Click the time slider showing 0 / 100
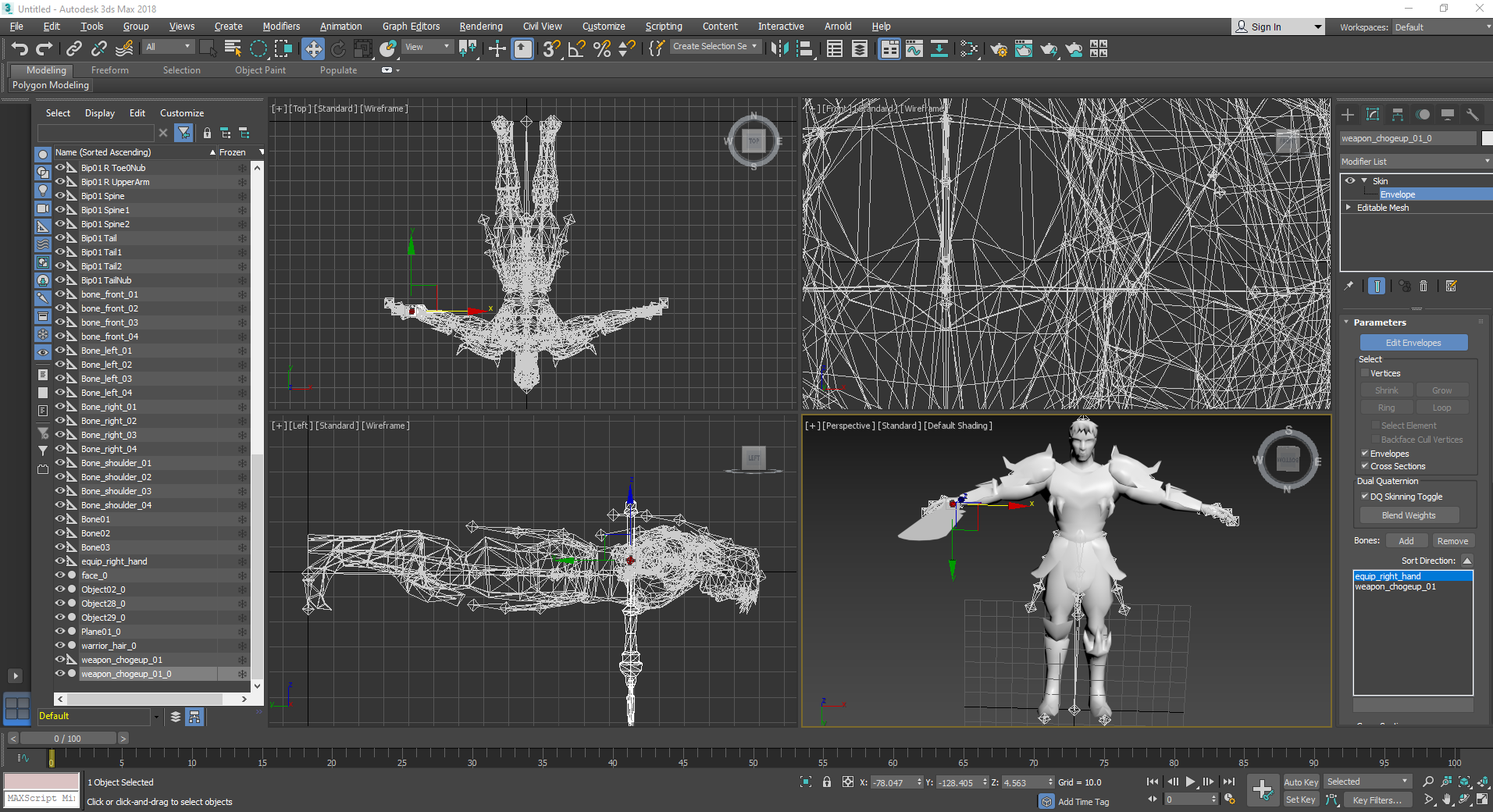This screenshot has width=1493, height=812. 68,738
